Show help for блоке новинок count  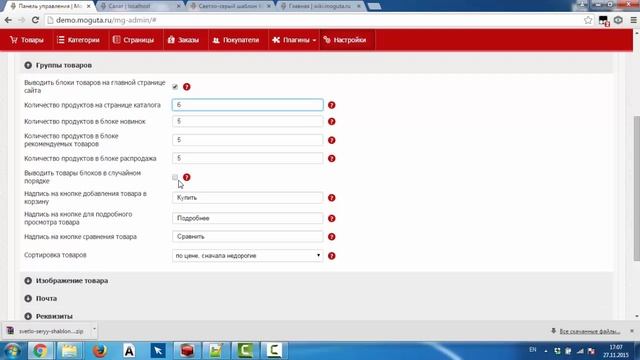(332, 122)
